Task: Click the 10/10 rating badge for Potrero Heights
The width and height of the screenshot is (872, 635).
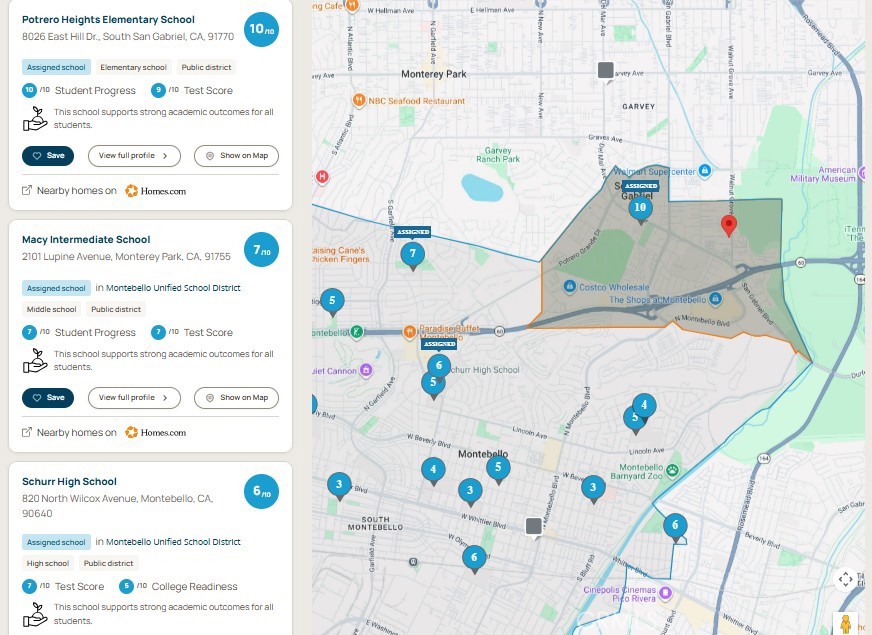Action: click(261, 29)
